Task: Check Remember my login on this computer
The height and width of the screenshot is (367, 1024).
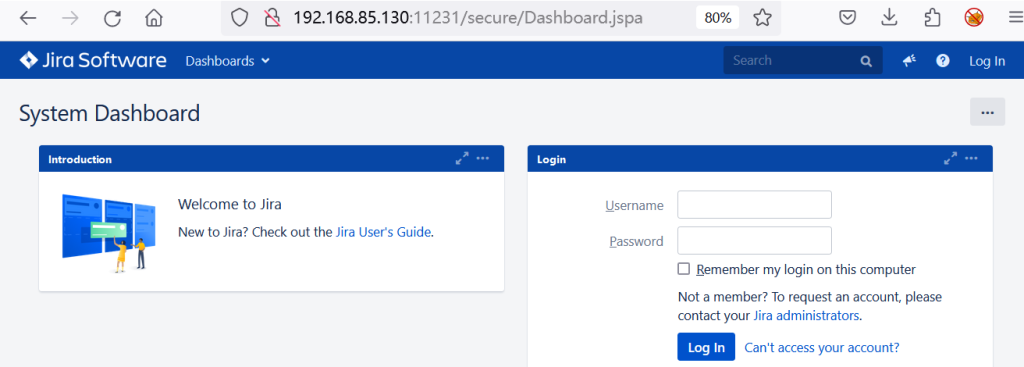Action: (x=684, y=269)
